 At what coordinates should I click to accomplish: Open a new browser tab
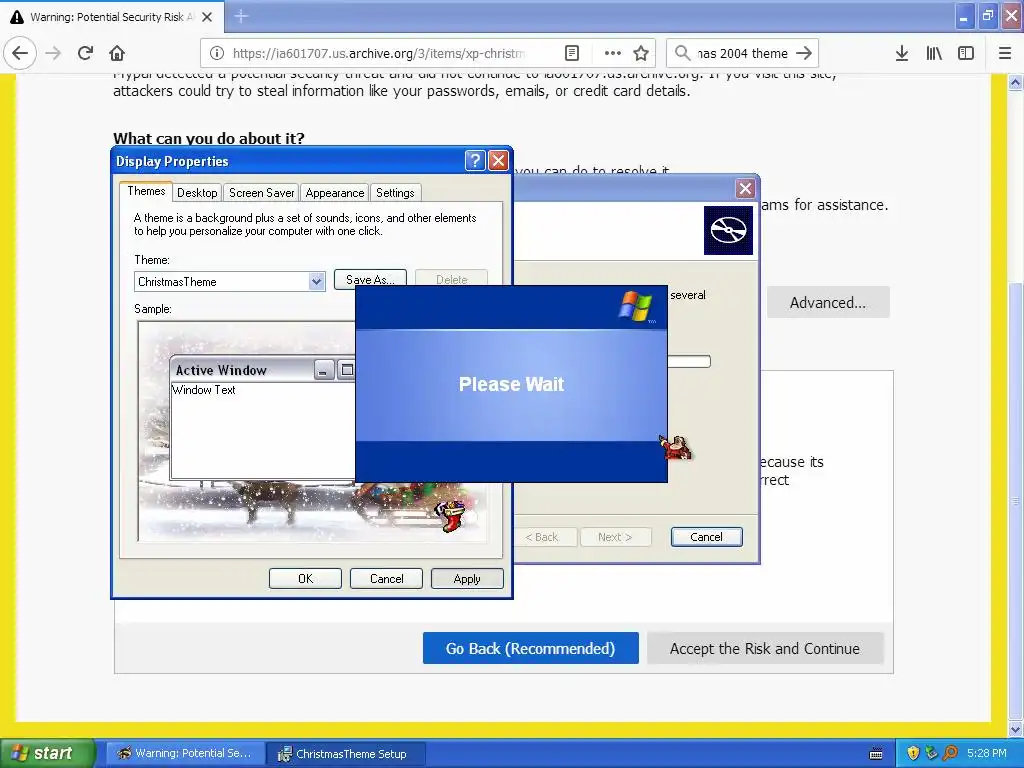tap(241, 16)
